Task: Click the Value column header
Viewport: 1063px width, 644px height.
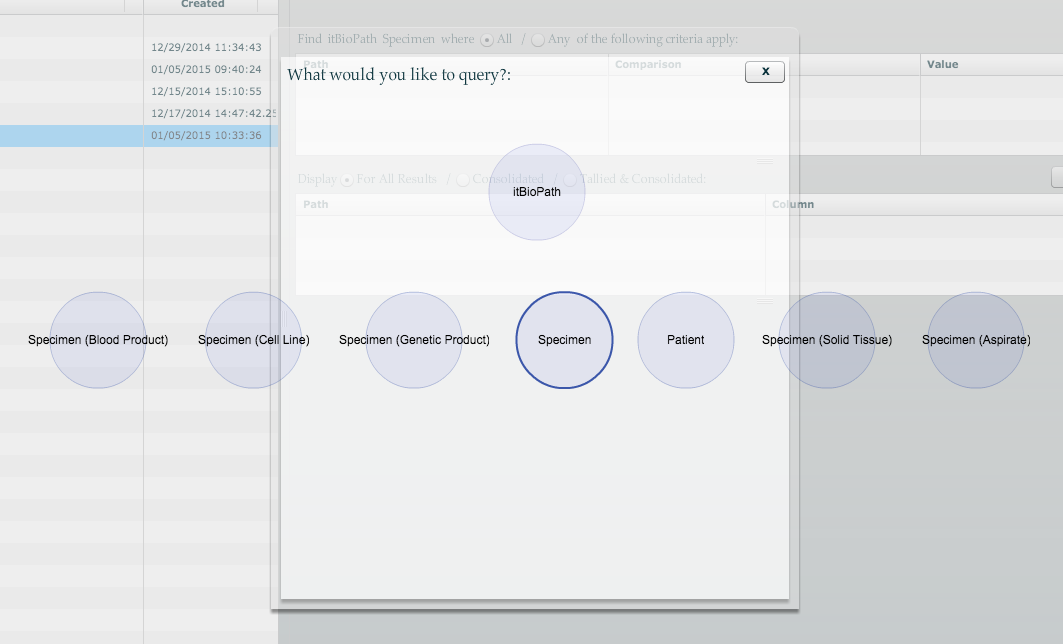Action: tap(992, 64)
